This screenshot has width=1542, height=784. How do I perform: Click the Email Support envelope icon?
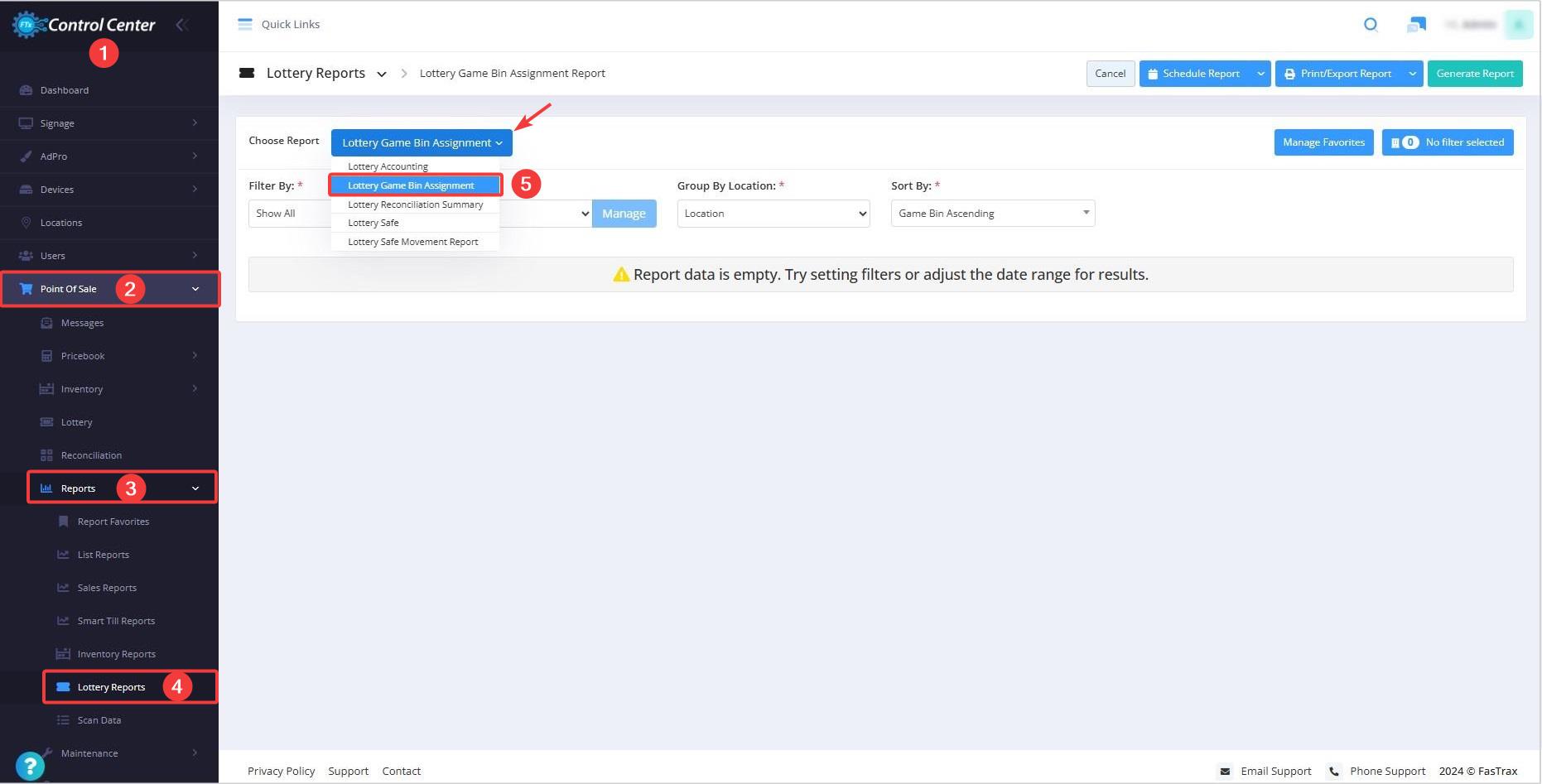[x=1225, y=772]
